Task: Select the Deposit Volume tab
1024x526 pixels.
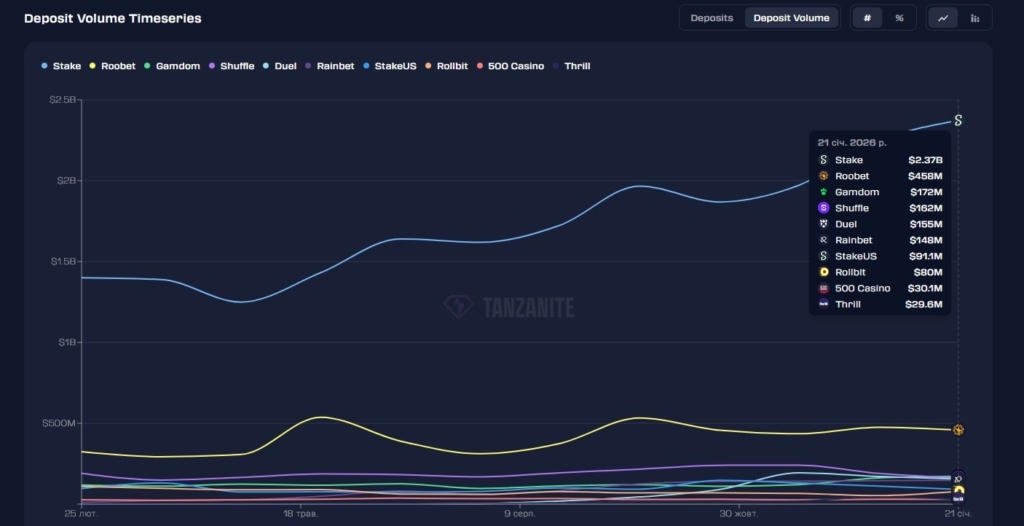Action: tap(791, 18)
